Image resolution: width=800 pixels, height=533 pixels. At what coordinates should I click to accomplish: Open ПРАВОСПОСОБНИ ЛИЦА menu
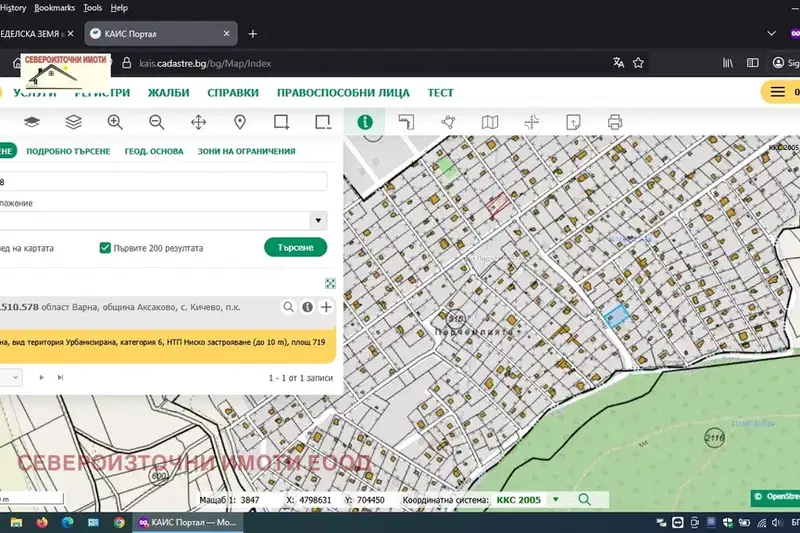tap(343, 93)
